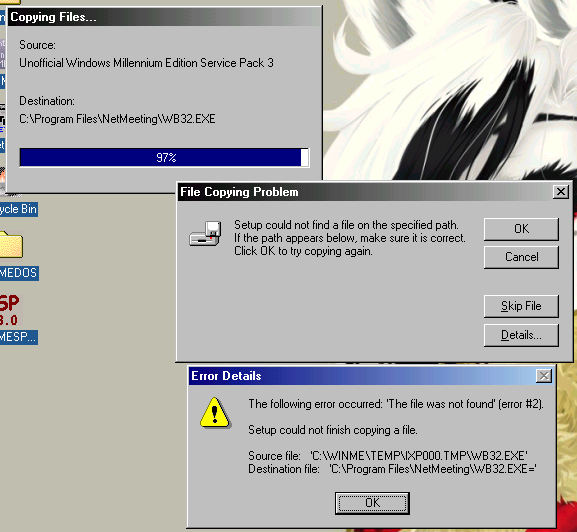
Task: Click 'Click OK to try copying again' text
Action: 303,251
